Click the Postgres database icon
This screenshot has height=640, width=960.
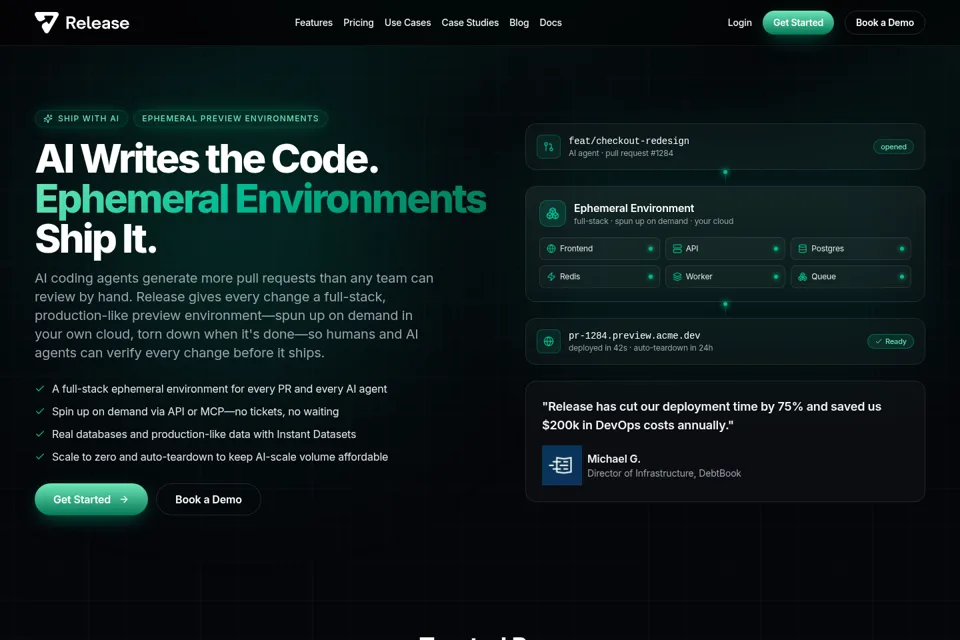click(x=803, y=249)
